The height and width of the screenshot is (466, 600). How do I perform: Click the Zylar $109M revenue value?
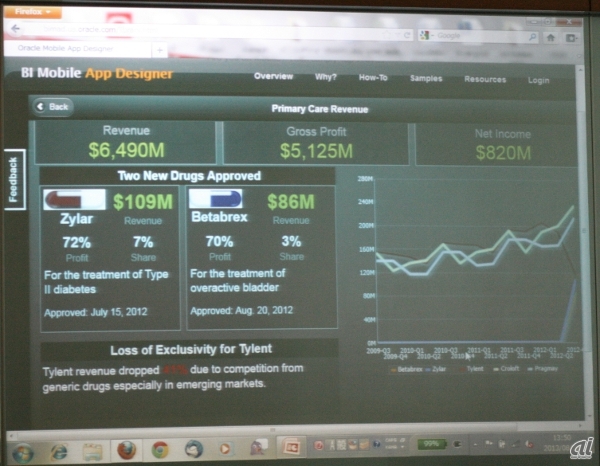143,202
